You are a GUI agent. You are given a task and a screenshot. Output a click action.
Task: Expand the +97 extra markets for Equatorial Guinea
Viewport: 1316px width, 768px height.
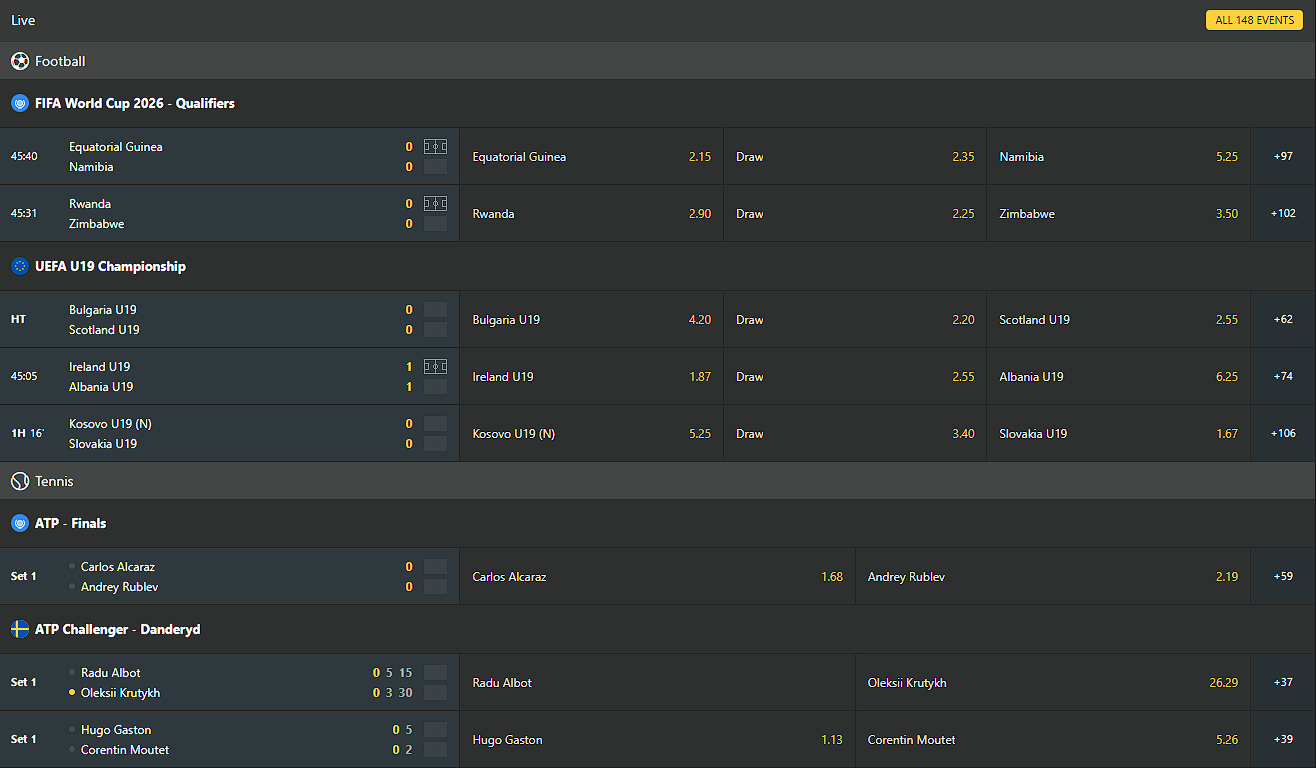tap(1283, 156)
